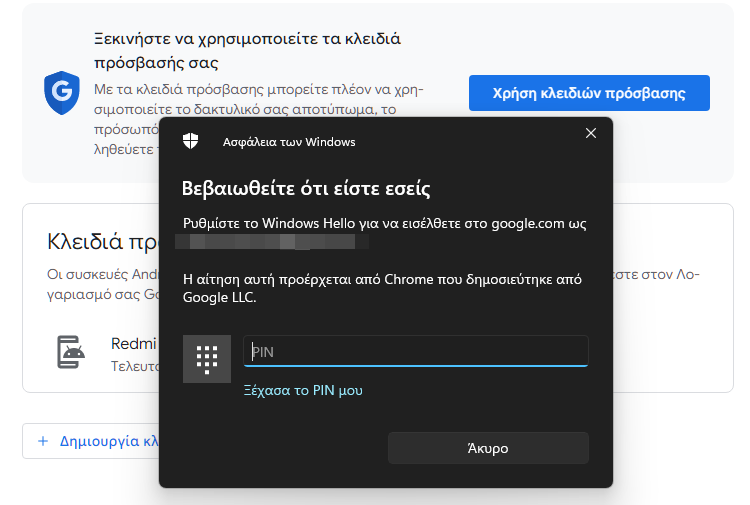Click 'Χρήση κλειδιών πρόσβασης' blue button
Image resolution: width=750 pixels, height=505 pixels.
point(589,93)
